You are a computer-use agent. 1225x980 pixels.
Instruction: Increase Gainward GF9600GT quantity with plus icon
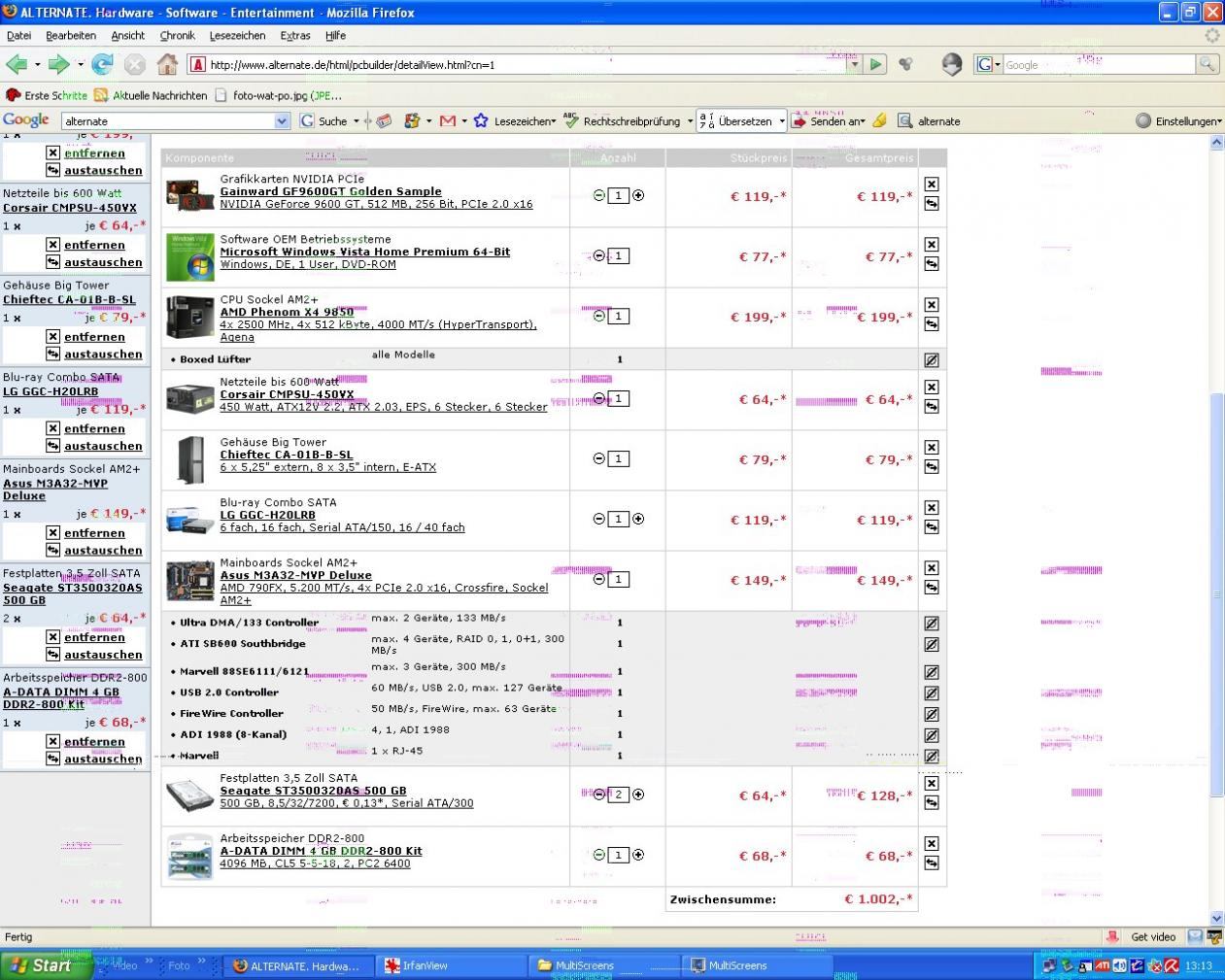pos(638,195)
